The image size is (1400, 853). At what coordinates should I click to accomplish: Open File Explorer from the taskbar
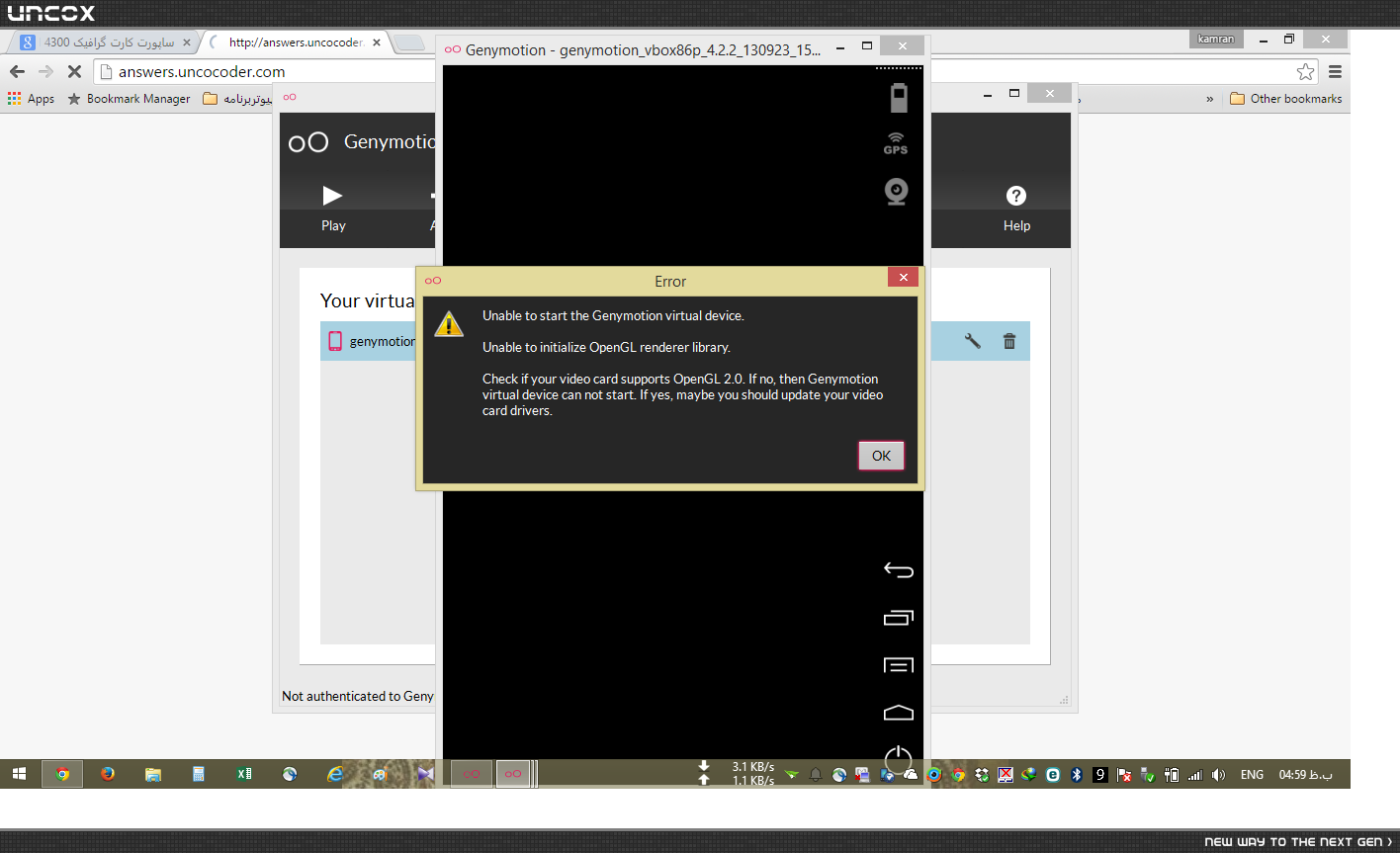coord(153,774)
